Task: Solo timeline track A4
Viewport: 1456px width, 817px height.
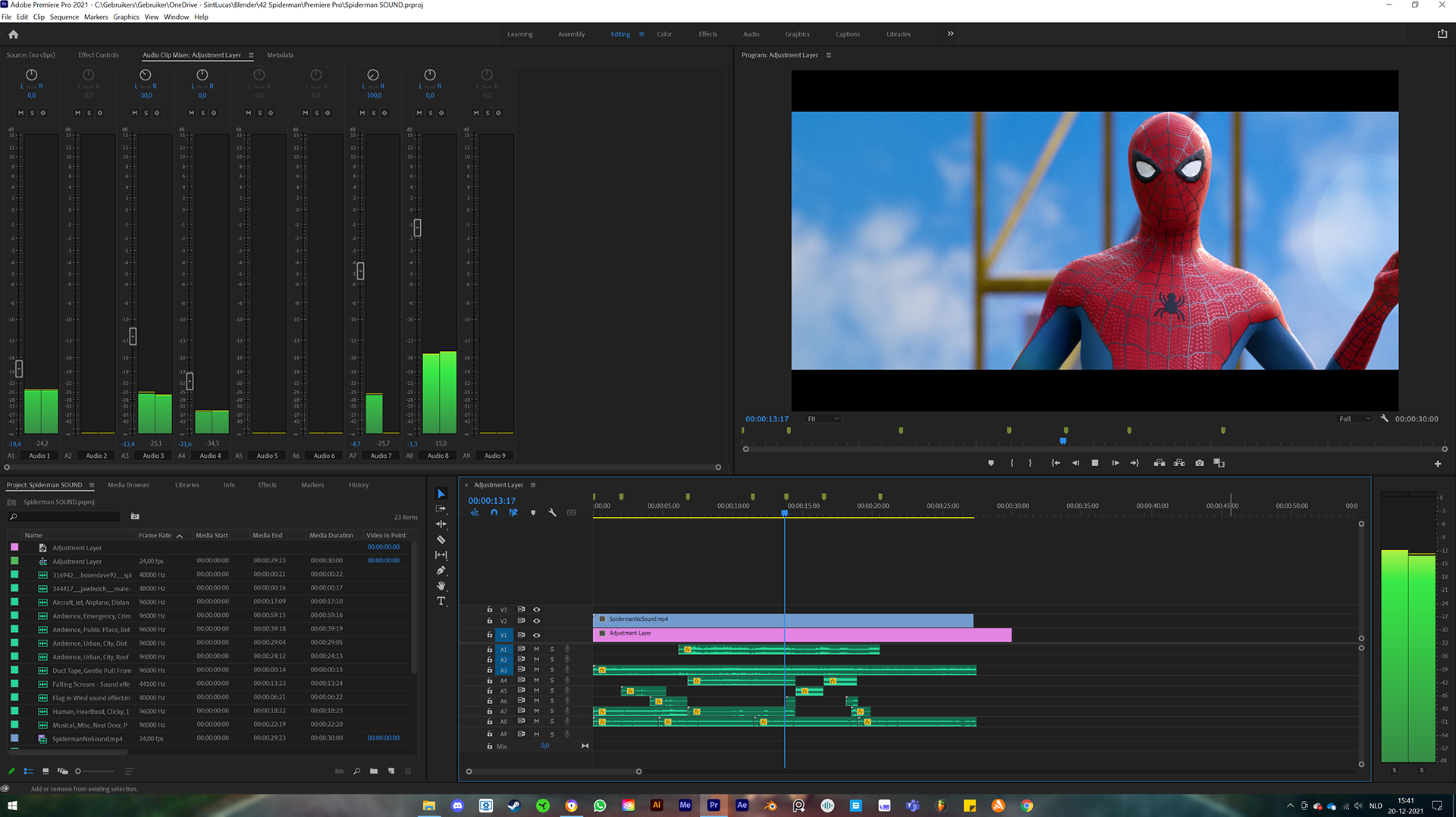Action: [x=552, y=681]
